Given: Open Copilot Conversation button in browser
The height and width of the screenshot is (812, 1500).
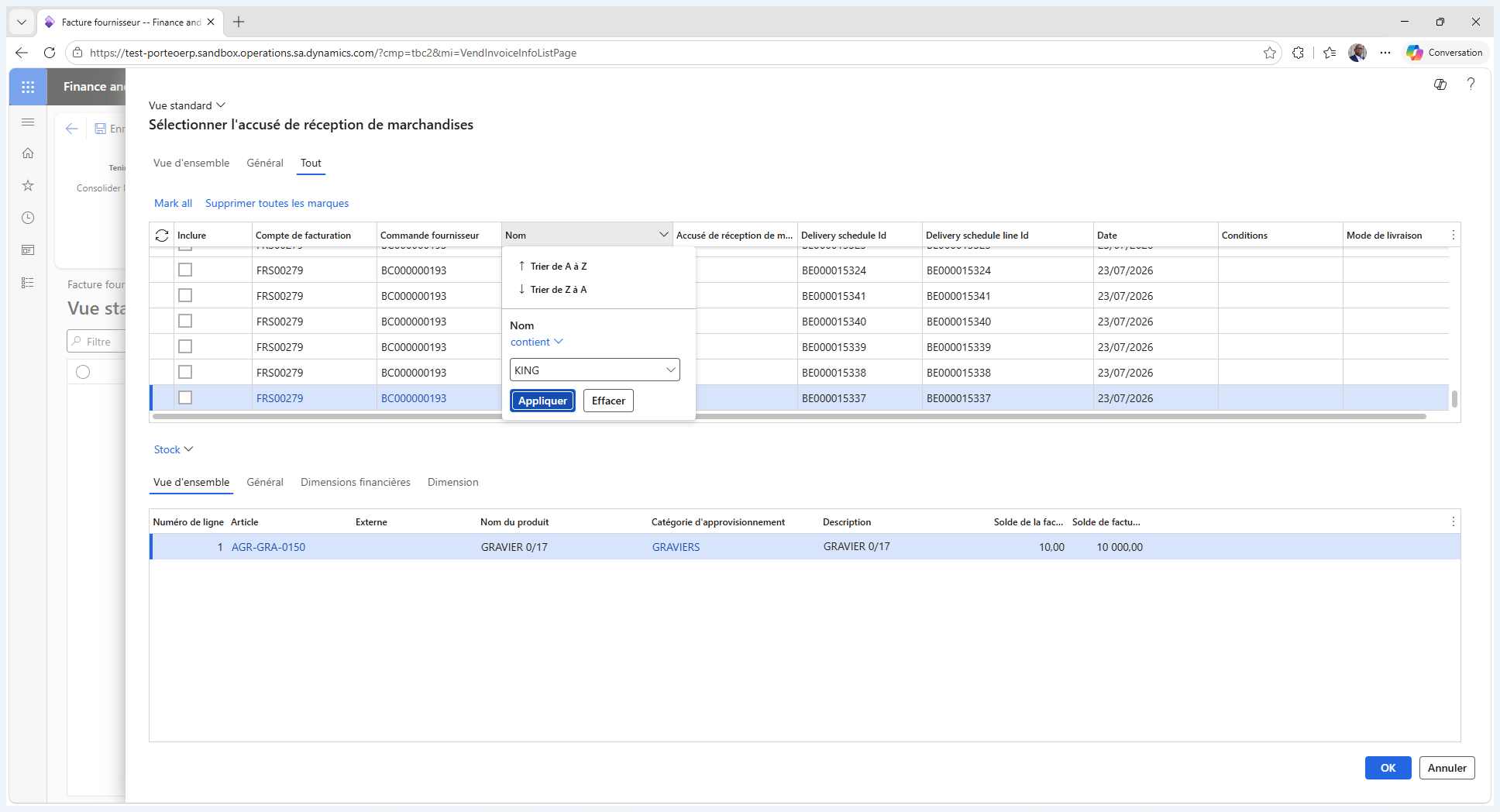Looking at the screenshot, I should [x=1445, y=53].
